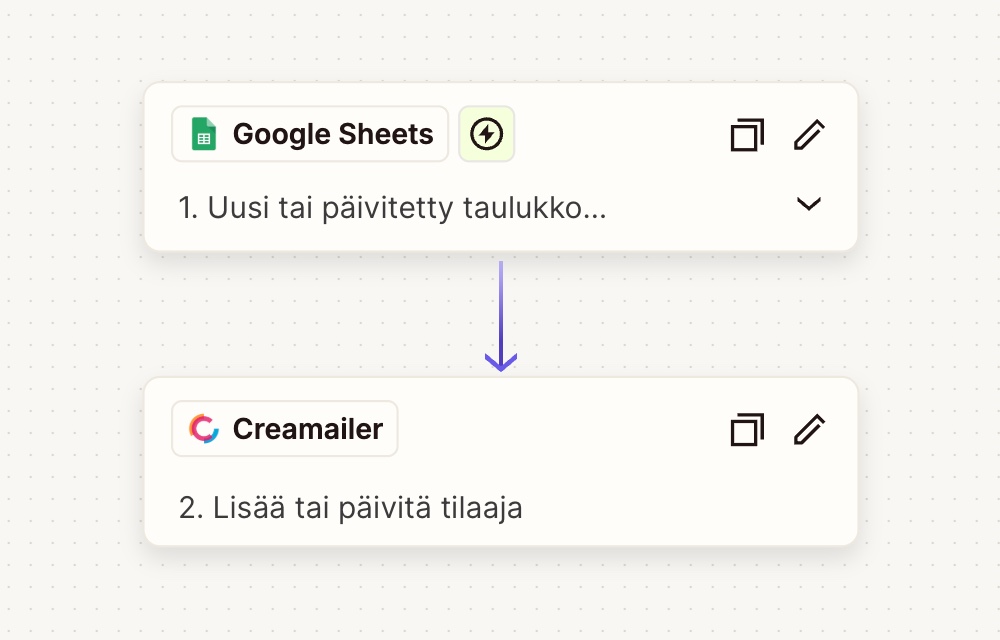
Task: Click the colorful Creamailer logo ring
Action: point(203,428)
